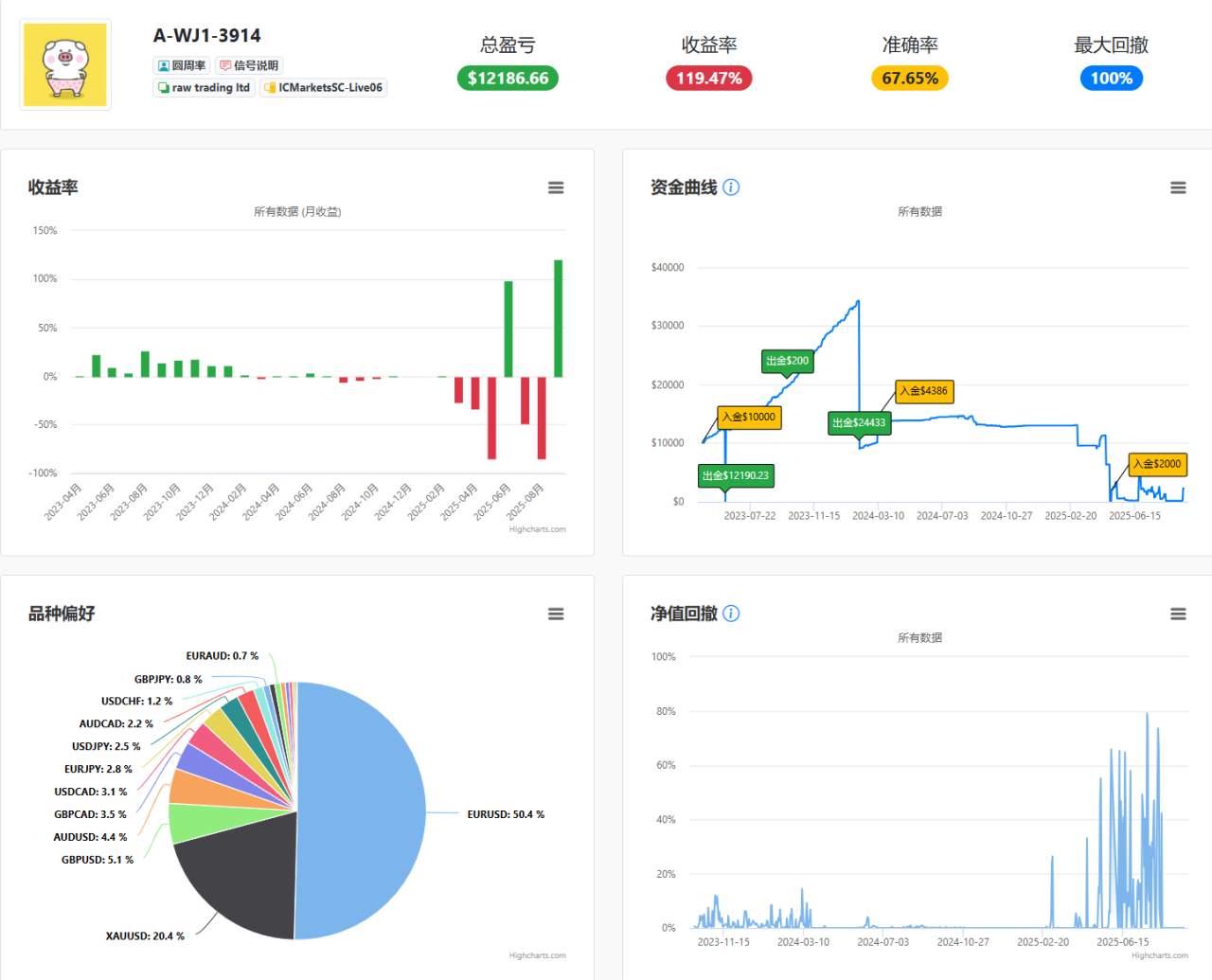The height and width of the screenshot is (980, 1212).
Task: Open the 圆周率 tag
Action: [181, 65]
